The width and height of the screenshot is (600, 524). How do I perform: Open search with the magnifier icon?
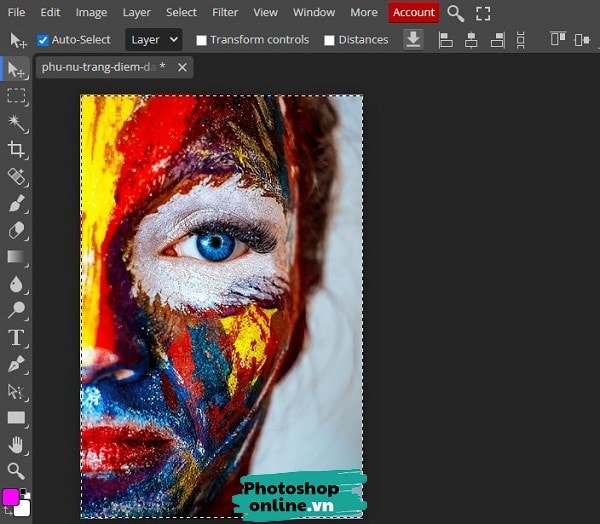click(455, 13)
